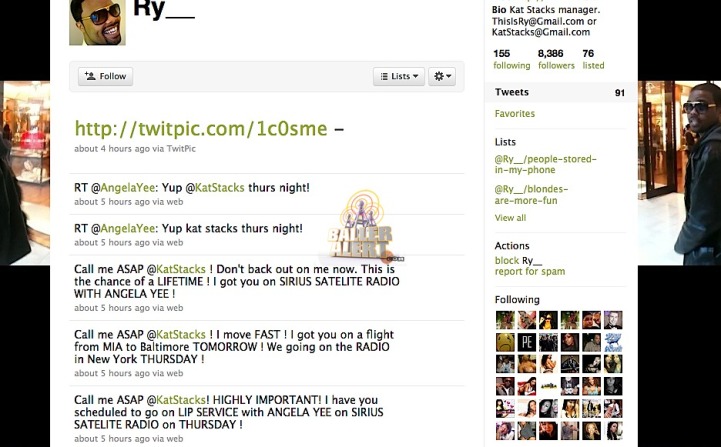Image resolution: width=721 pixels, height=447 pixels.
Task: Click the yellow sad-face avatar in Following
Action: (x=505, y=342)
